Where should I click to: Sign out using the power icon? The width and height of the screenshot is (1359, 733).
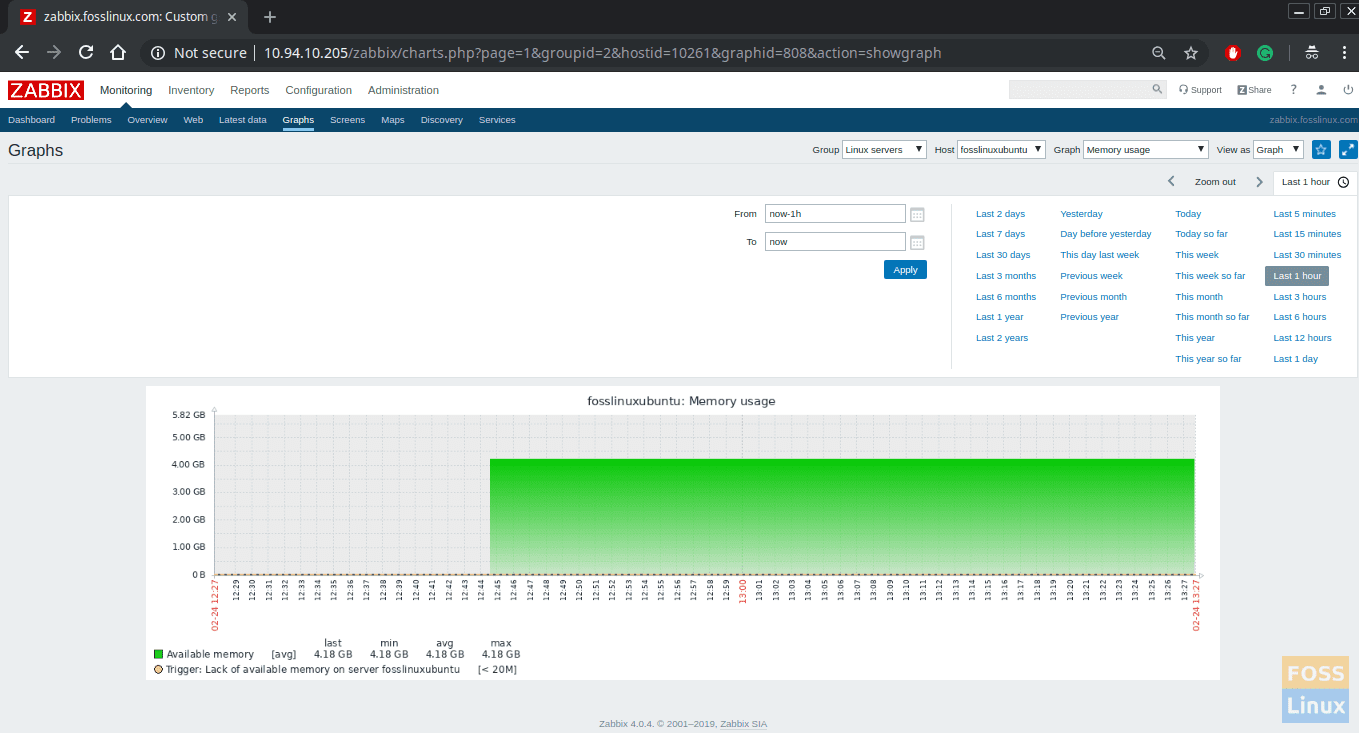tap(1347, 90)
